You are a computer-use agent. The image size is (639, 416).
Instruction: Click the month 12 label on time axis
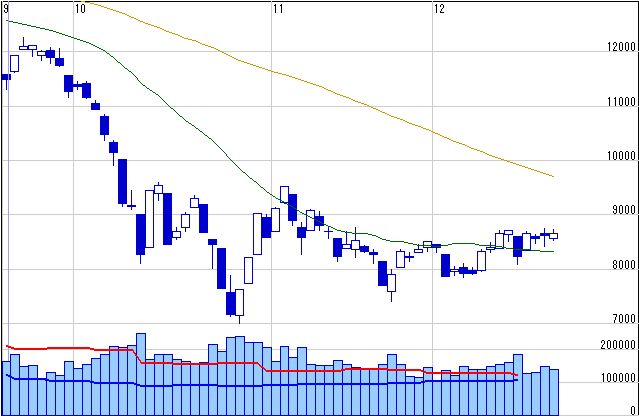pos(438,9)
